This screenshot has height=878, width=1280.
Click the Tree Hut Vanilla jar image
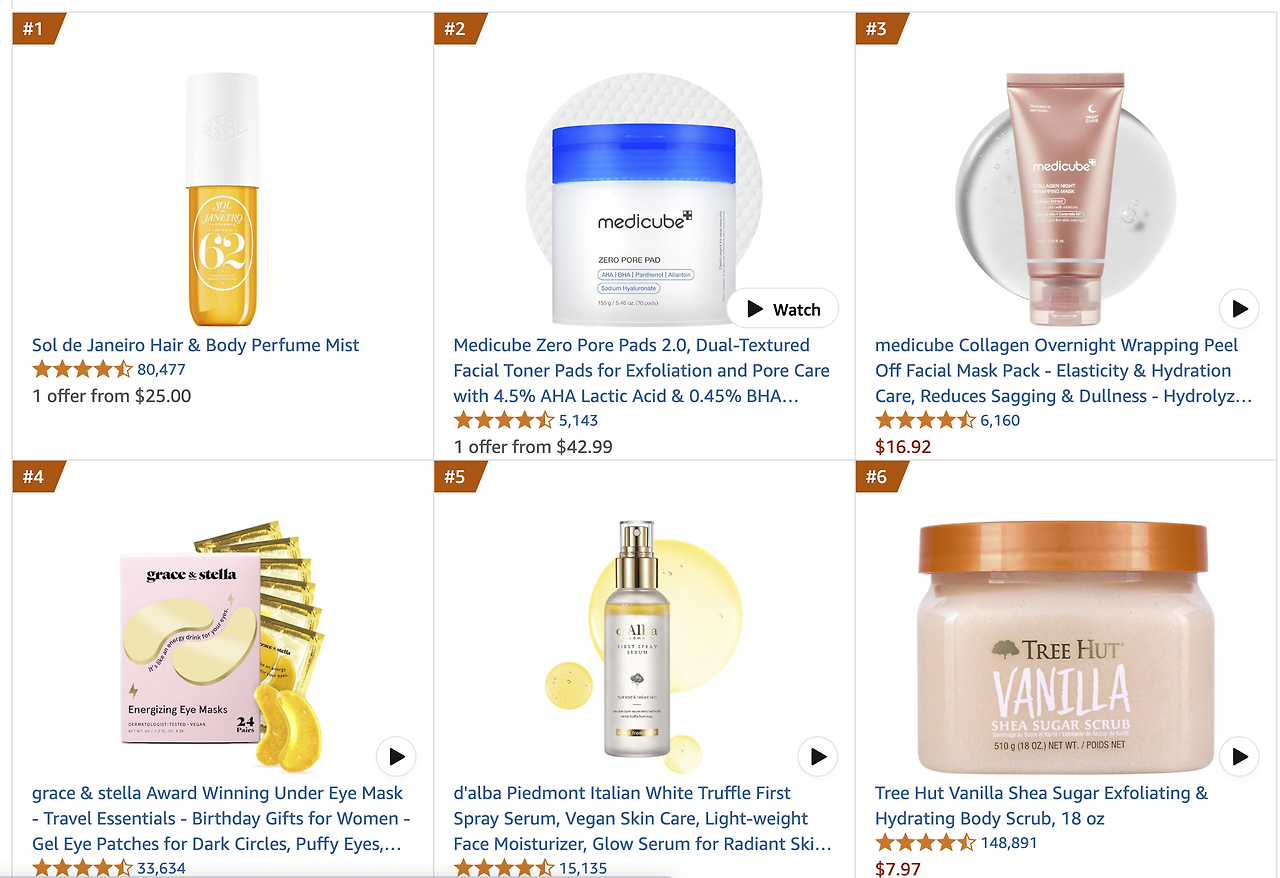tap(1064, 648)
